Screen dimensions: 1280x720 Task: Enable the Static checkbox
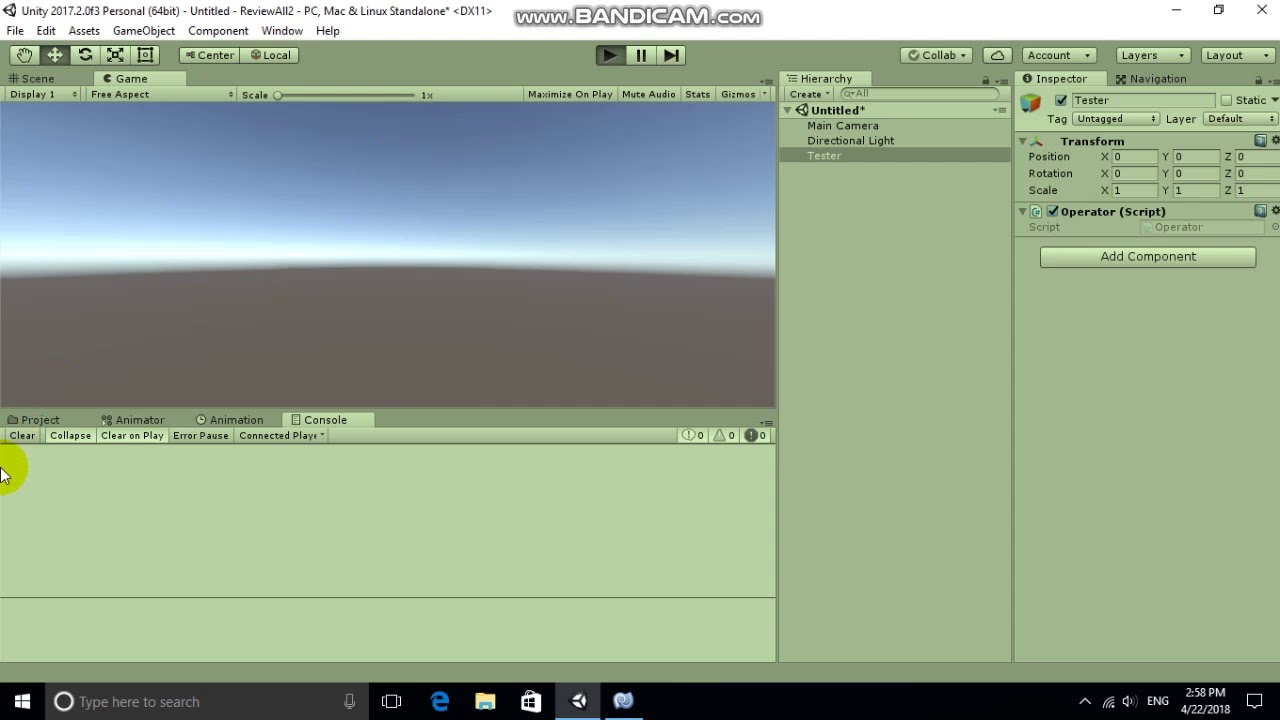click(x=1226, y=100)
